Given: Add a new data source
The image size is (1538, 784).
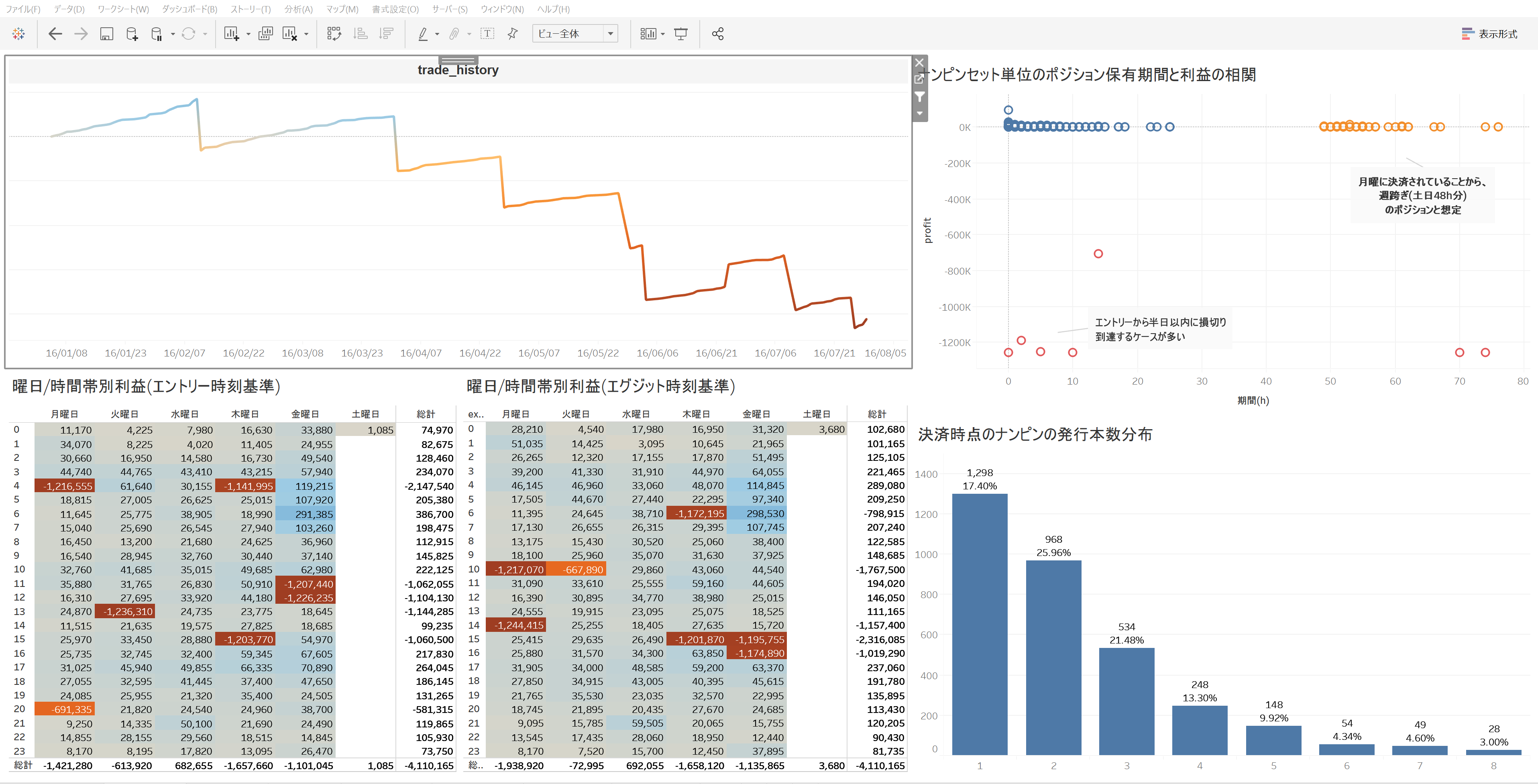Looking at the screenshot, I should tap(132, 34).
